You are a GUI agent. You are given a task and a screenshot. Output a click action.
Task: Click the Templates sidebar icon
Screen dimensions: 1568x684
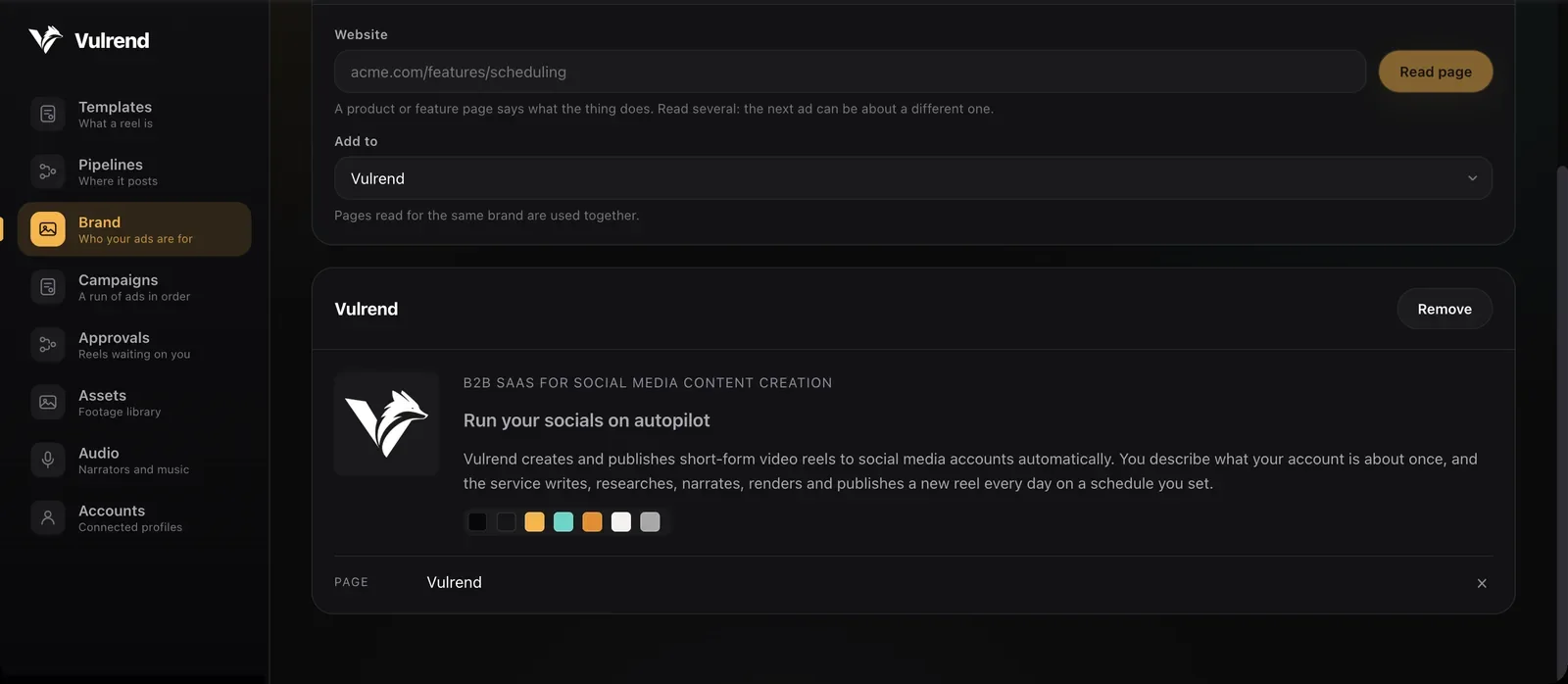48,114
